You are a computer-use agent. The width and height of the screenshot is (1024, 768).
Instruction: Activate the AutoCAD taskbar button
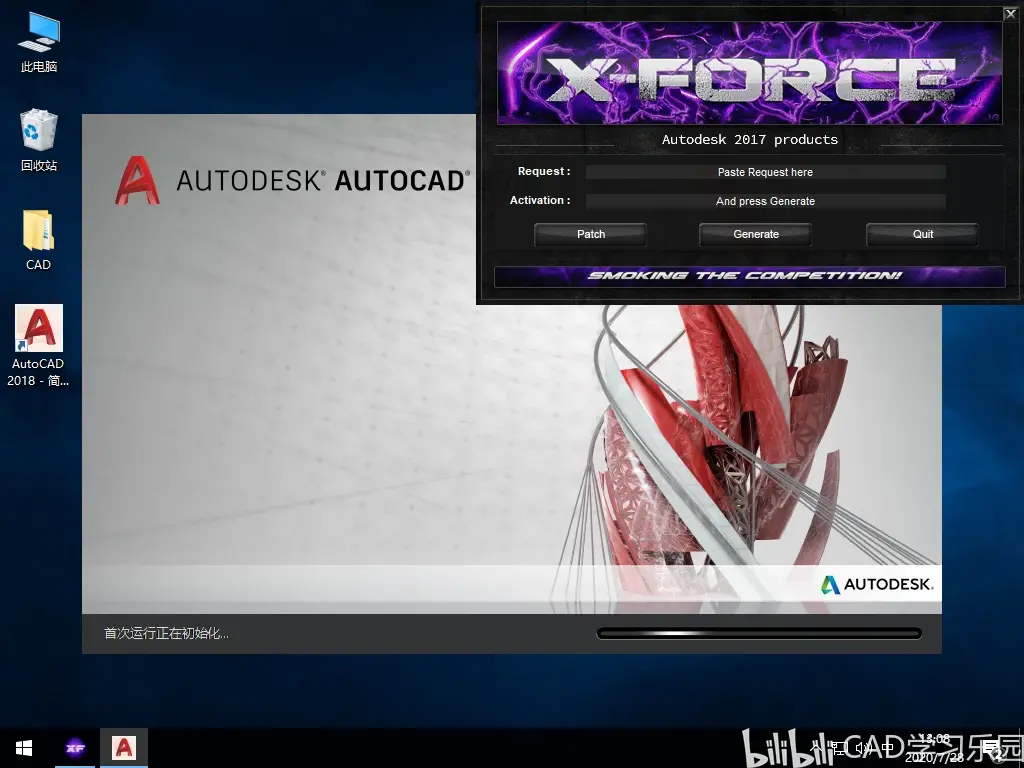pyautogui.click(x=123, y=748)
